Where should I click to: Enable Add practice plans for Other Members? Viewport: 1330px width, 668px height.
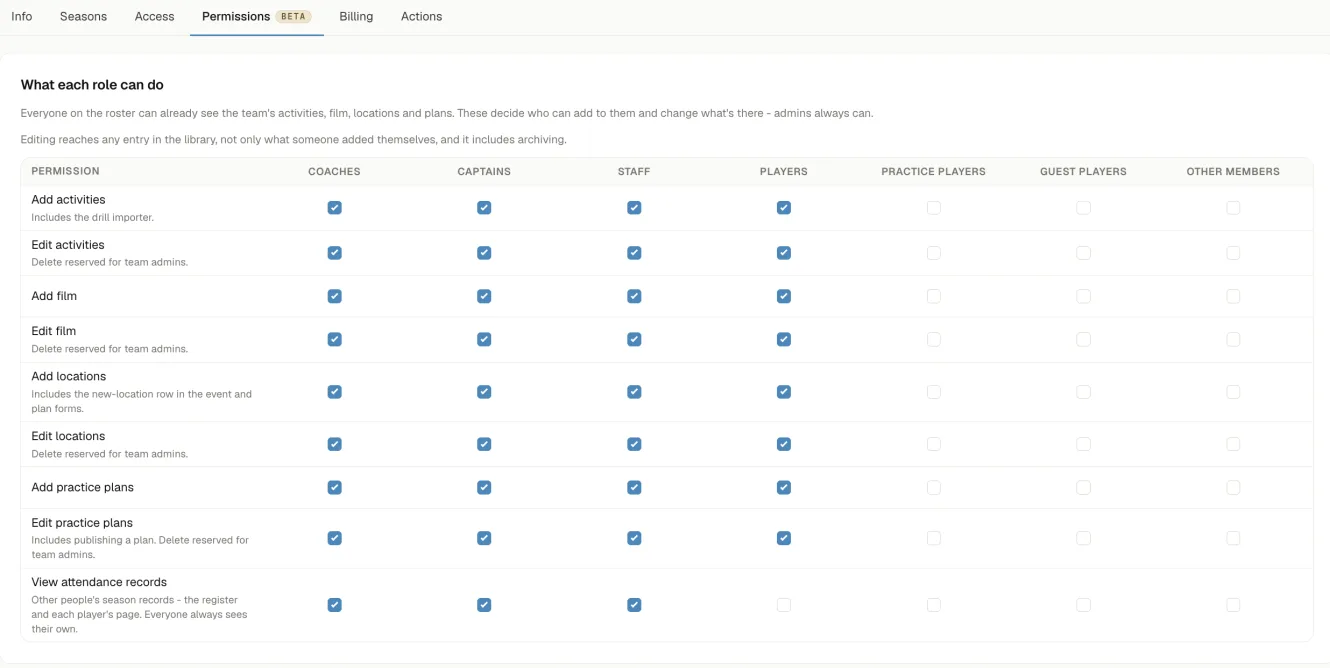tap(1233, 487)
